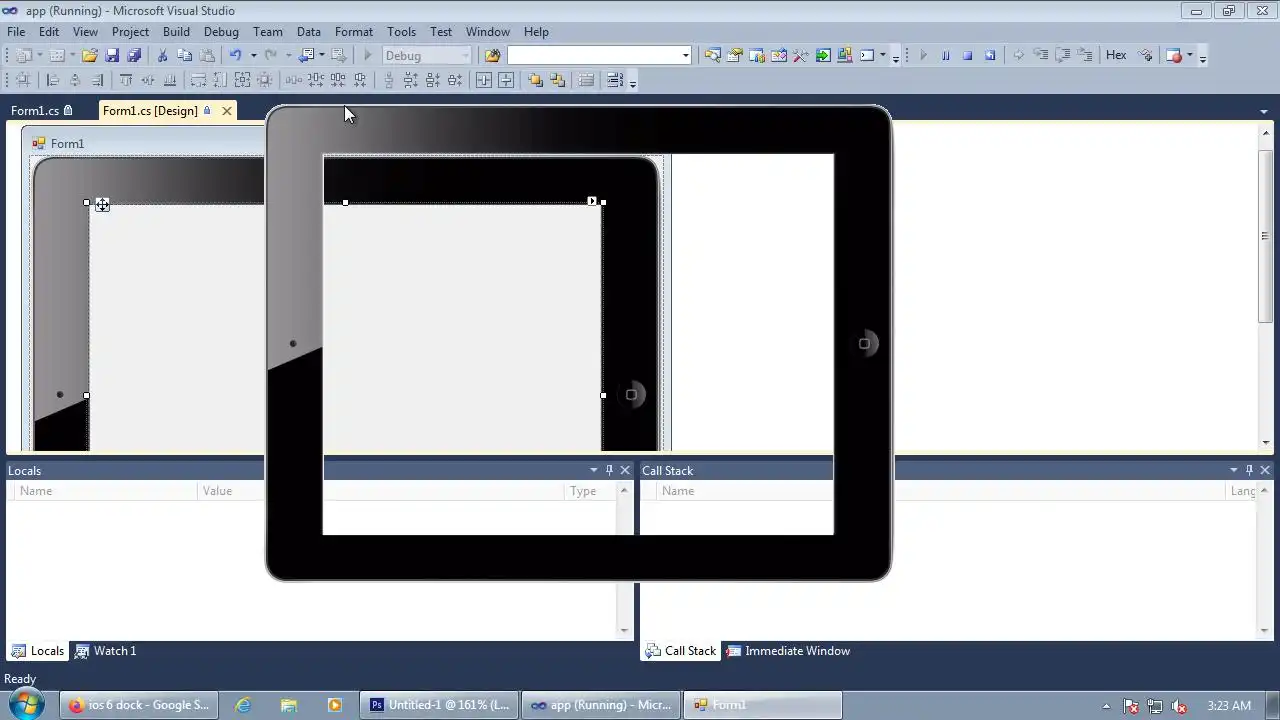Click the Save All icon
Screen dimensions: 1280x720
(x=134, y=56)
